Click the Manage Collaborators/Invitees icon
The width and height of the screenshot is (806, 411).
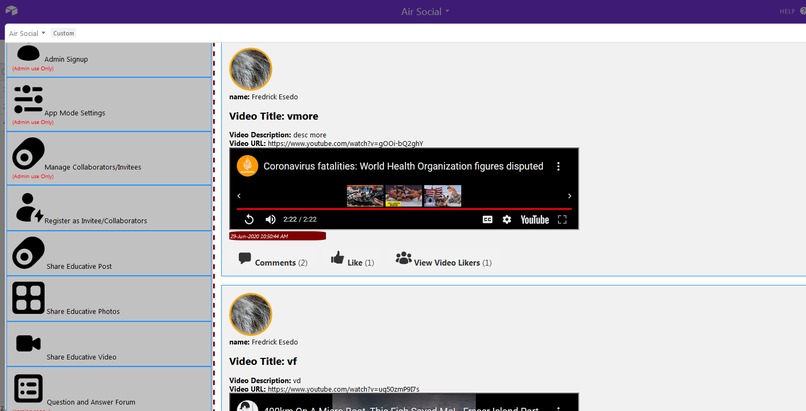pos(28,153)
